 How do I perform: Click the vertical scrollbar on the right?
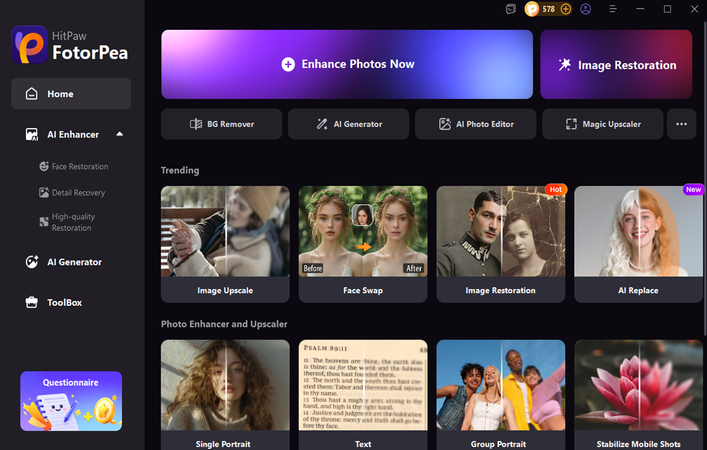705,178
